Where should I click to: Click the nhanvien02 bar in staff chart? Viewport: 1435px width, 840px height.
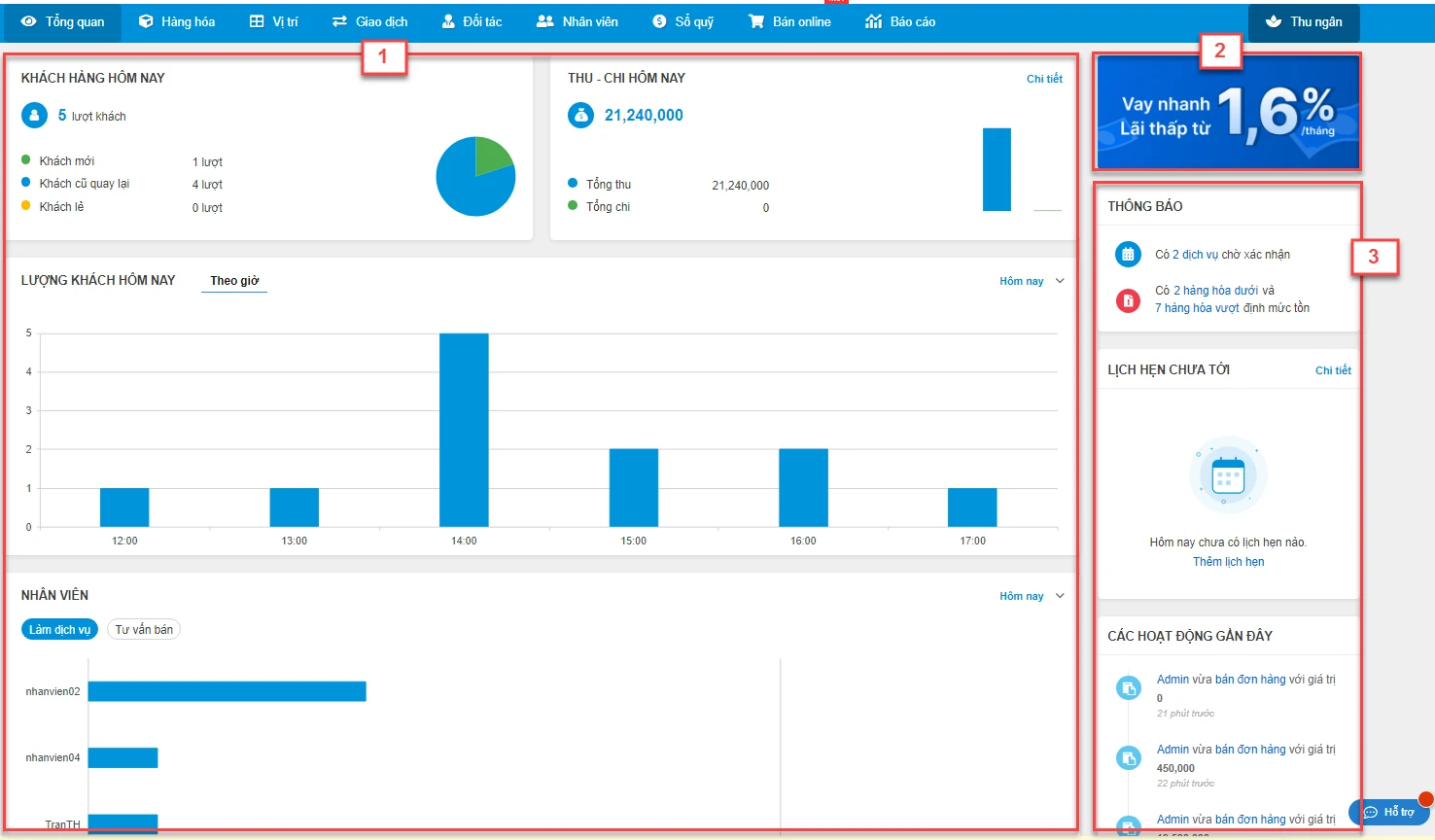(x=227, y=691)
